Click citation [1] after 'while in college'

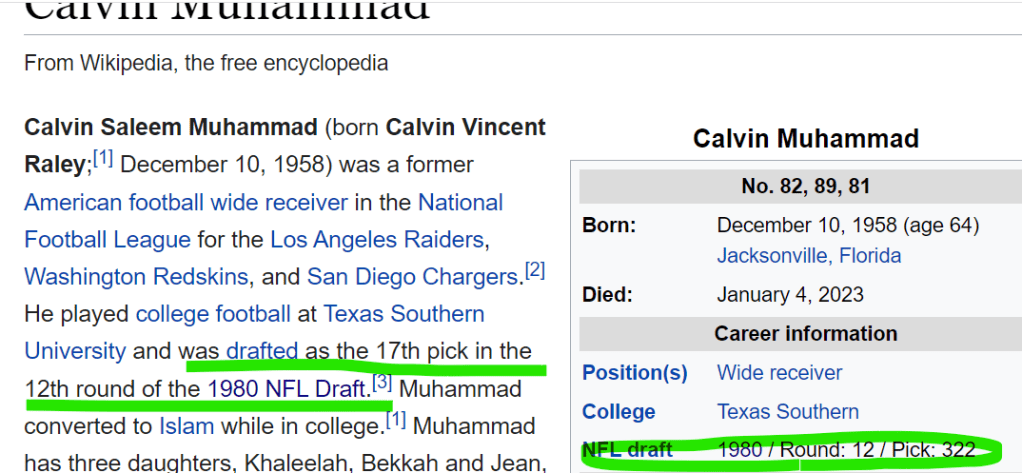[x=396, y=420]
